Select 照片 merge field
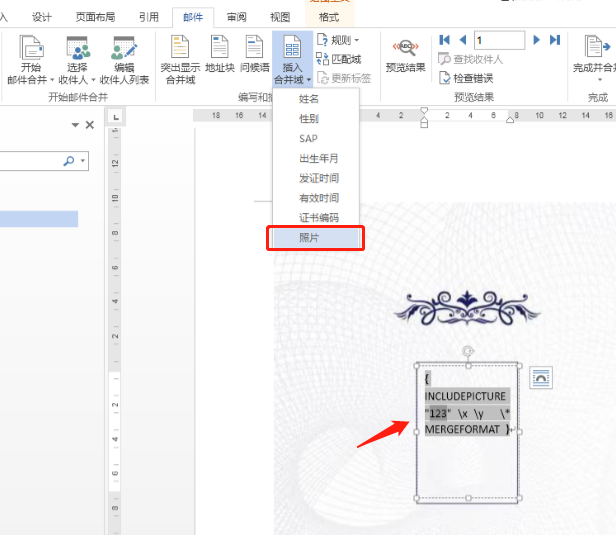The image size is (616, 535). [316, 238]
